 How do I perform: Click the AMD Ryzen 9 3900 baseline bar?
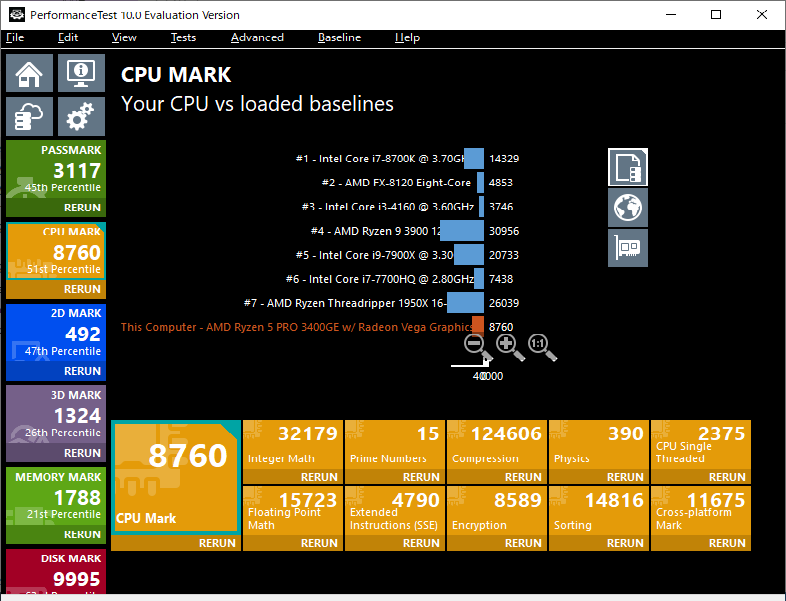462,231
